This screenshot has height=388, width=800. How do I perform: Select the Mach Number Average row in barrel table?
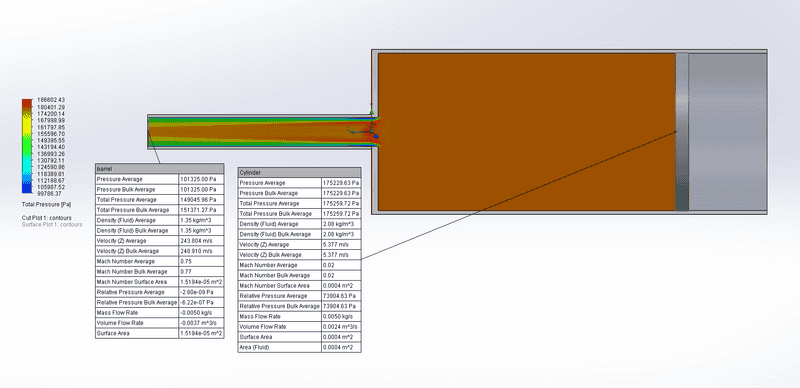point(159,261)
